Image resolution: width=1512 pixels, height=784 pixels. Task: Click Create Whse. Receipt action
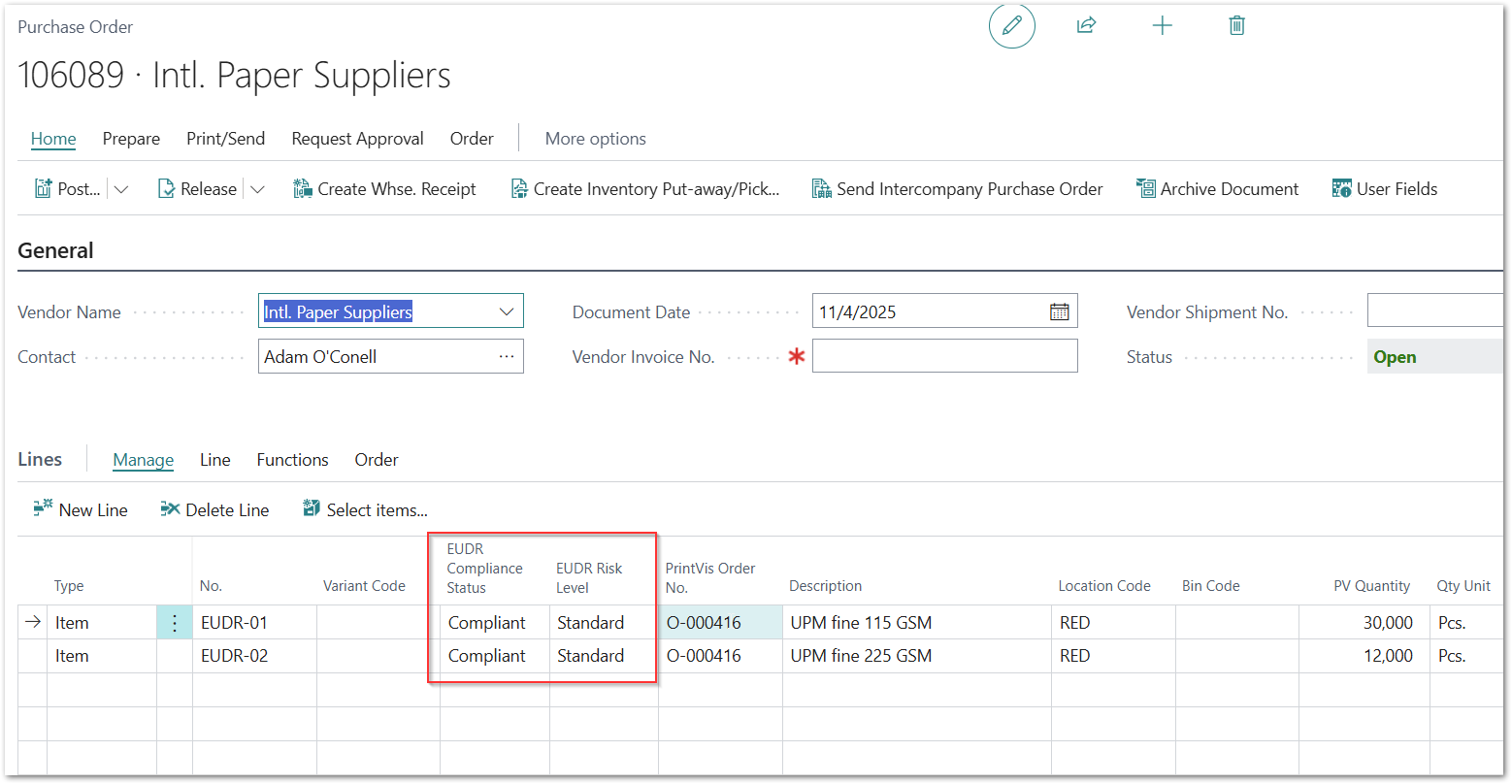click(x=385, y=189)
